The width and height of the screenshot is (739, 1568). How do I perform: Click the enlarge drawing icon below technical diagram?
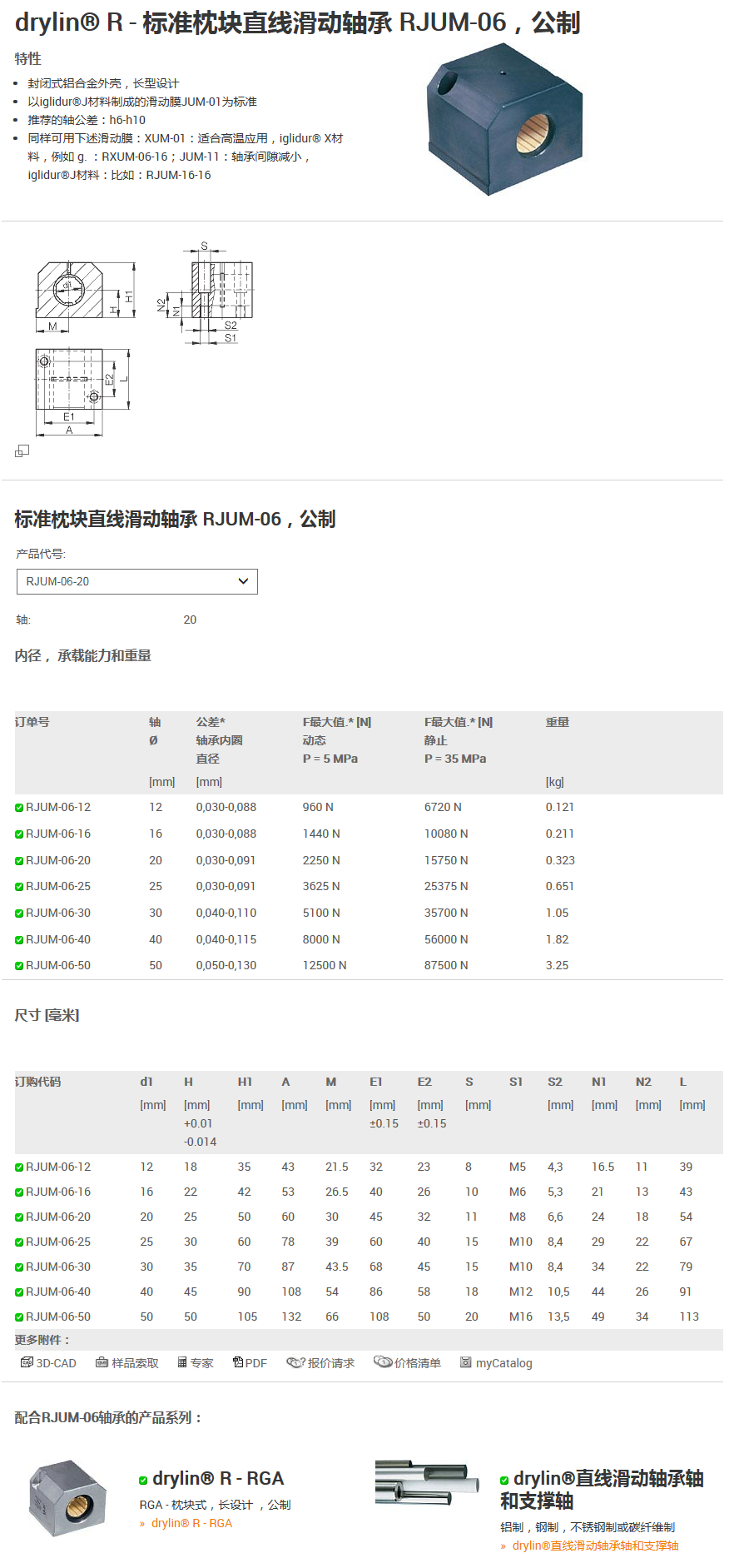pyautogui.click(x=22, y=450)
